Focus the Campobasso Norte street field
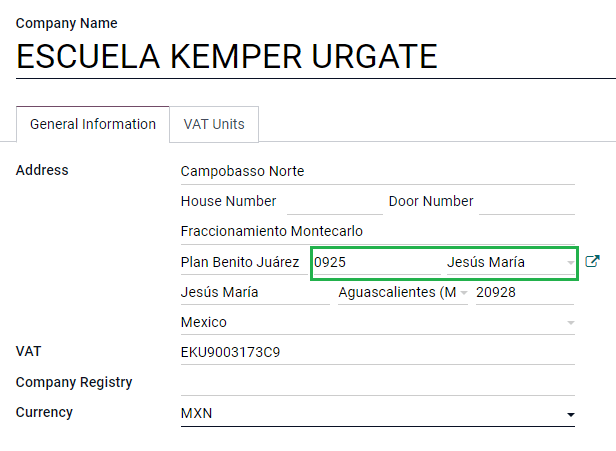Image resolution: width=616 pixels, height=451 pixels. 377,172
